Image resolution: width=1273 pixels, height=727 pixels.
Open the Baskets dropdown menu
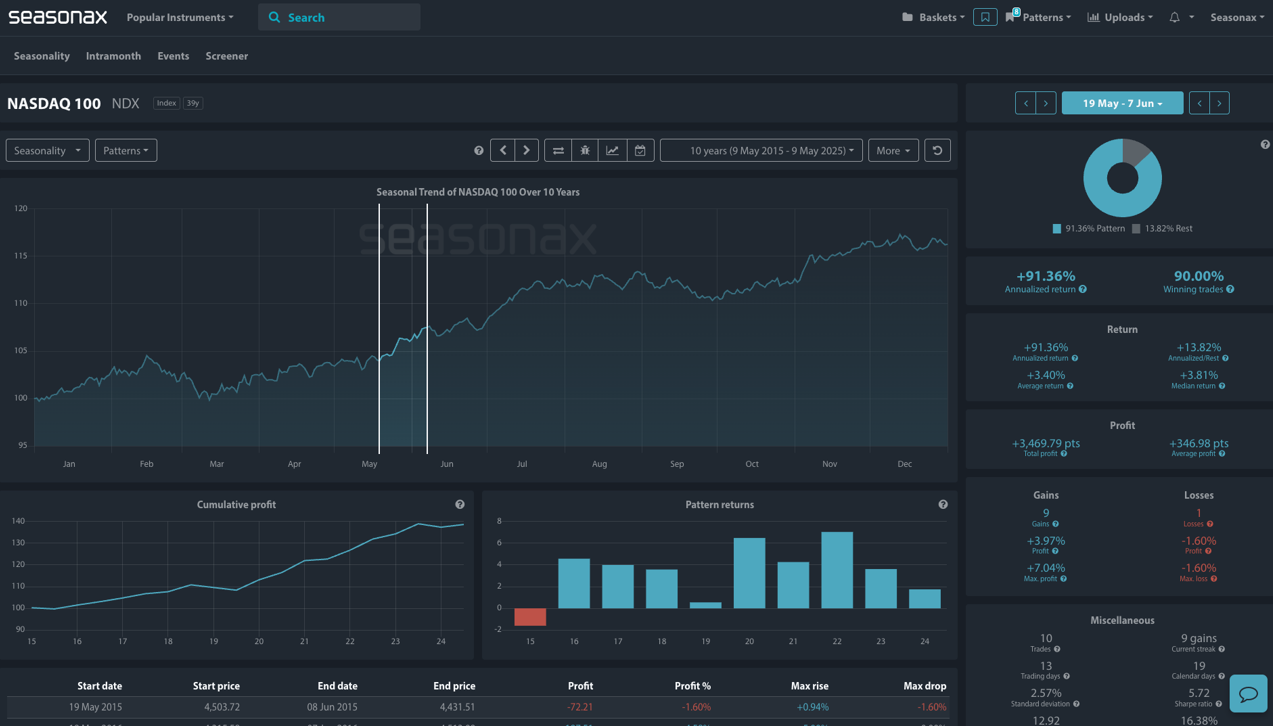[x=934, y=17]
